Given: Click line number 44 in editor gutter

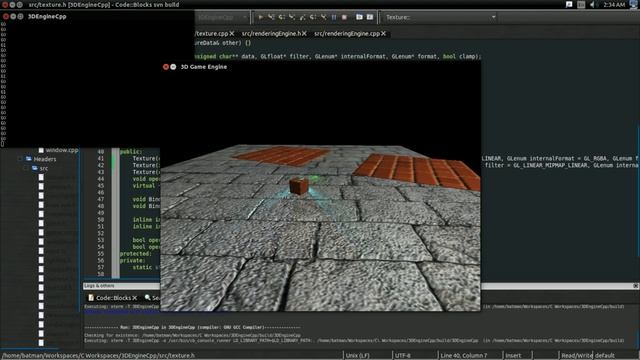Looking at the screenshot, I should coord(100,179).
